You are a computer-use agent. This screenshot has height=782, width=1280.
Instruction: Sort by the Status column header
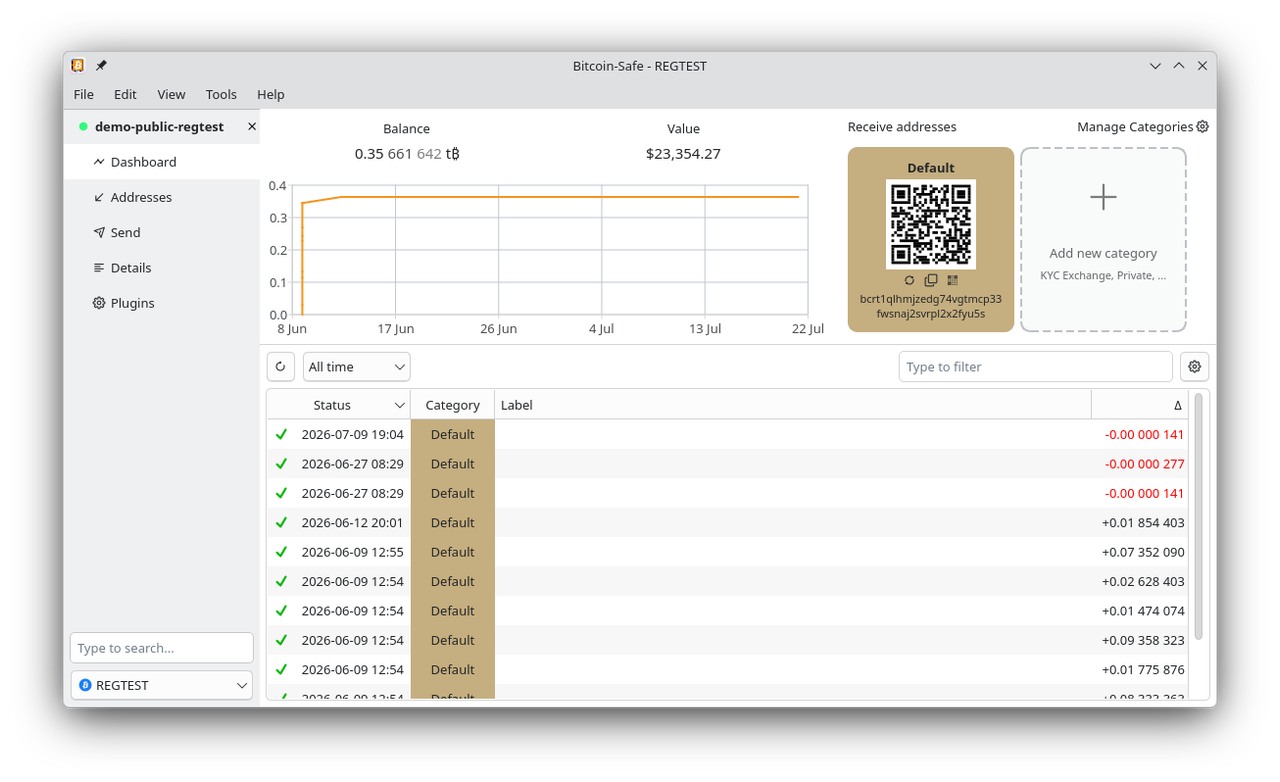coord(339,405)
